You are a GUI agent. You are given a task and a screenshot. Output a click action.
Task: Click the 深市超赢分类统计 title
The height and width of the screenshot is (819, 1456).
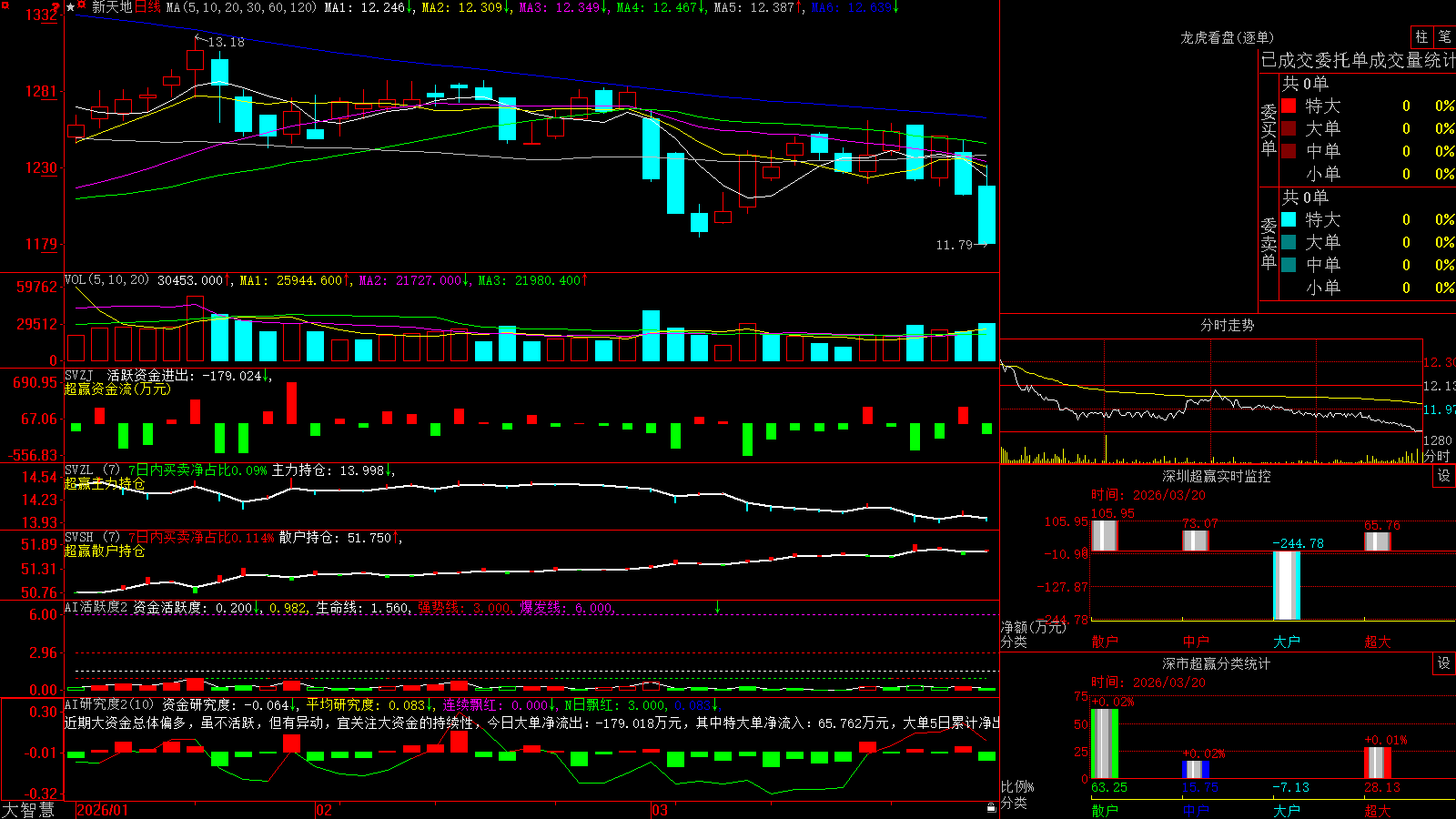point(1217,663)
